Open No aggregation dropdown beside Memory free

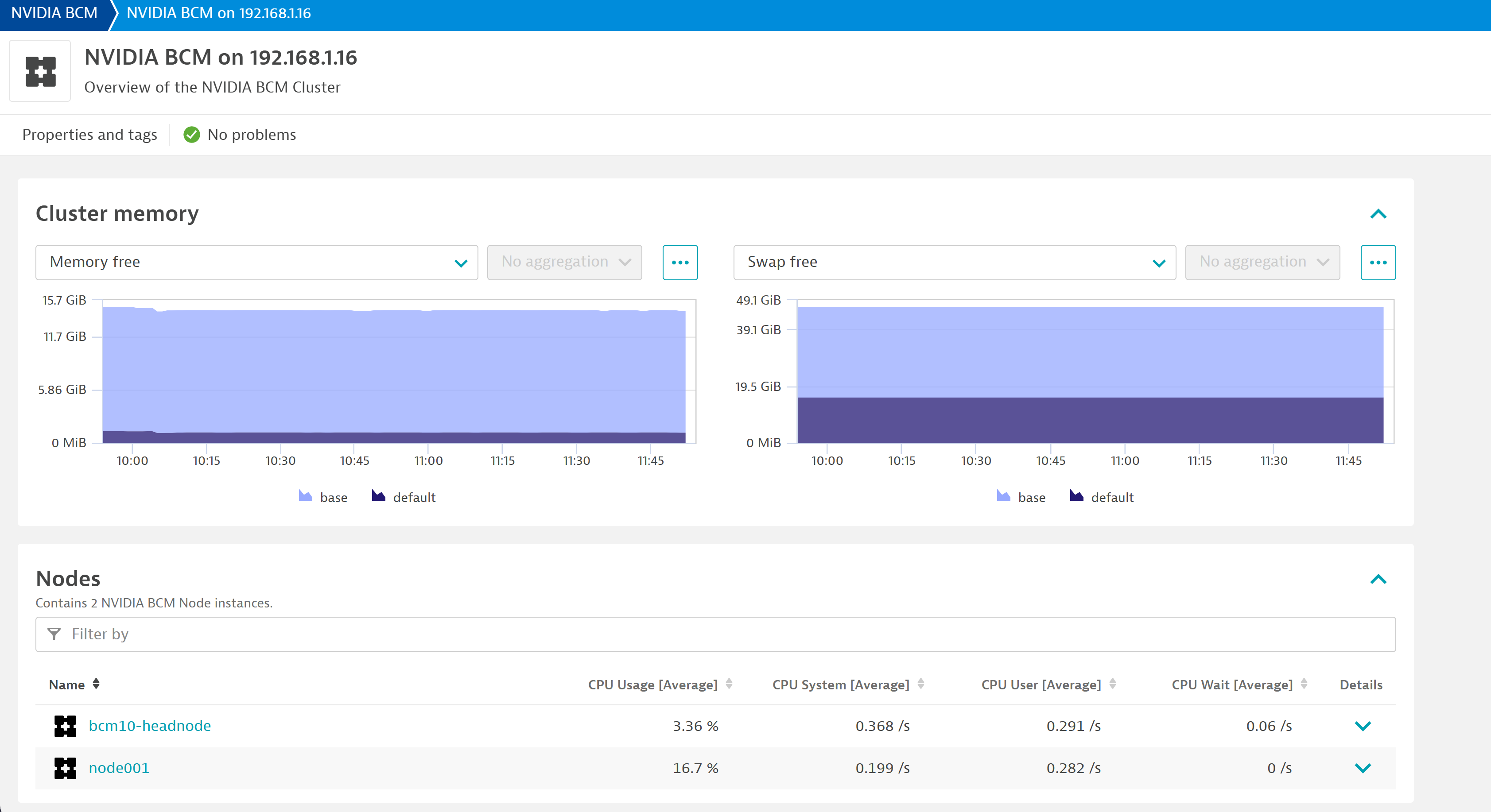click(564, 263)
